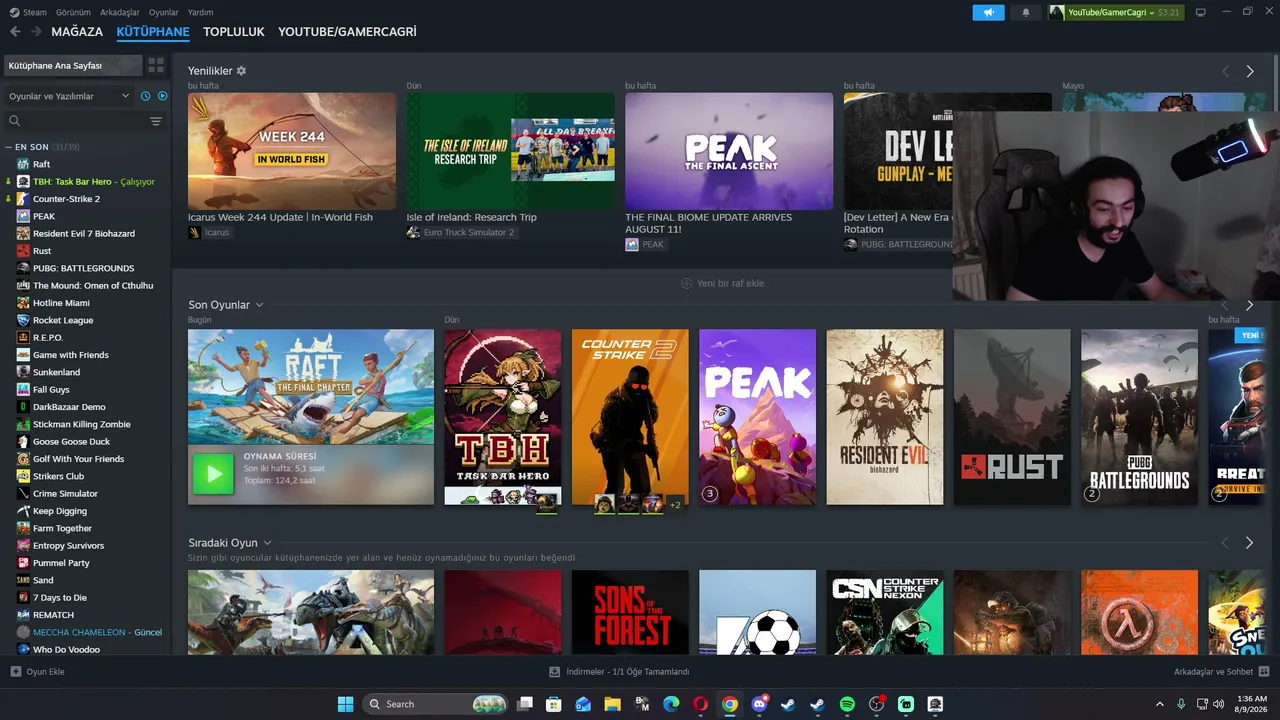The width and height of the screenshot is (1280, 720).
Task: Select the Counter-Strike 2 cover art
Action: [x=630, y=417]
